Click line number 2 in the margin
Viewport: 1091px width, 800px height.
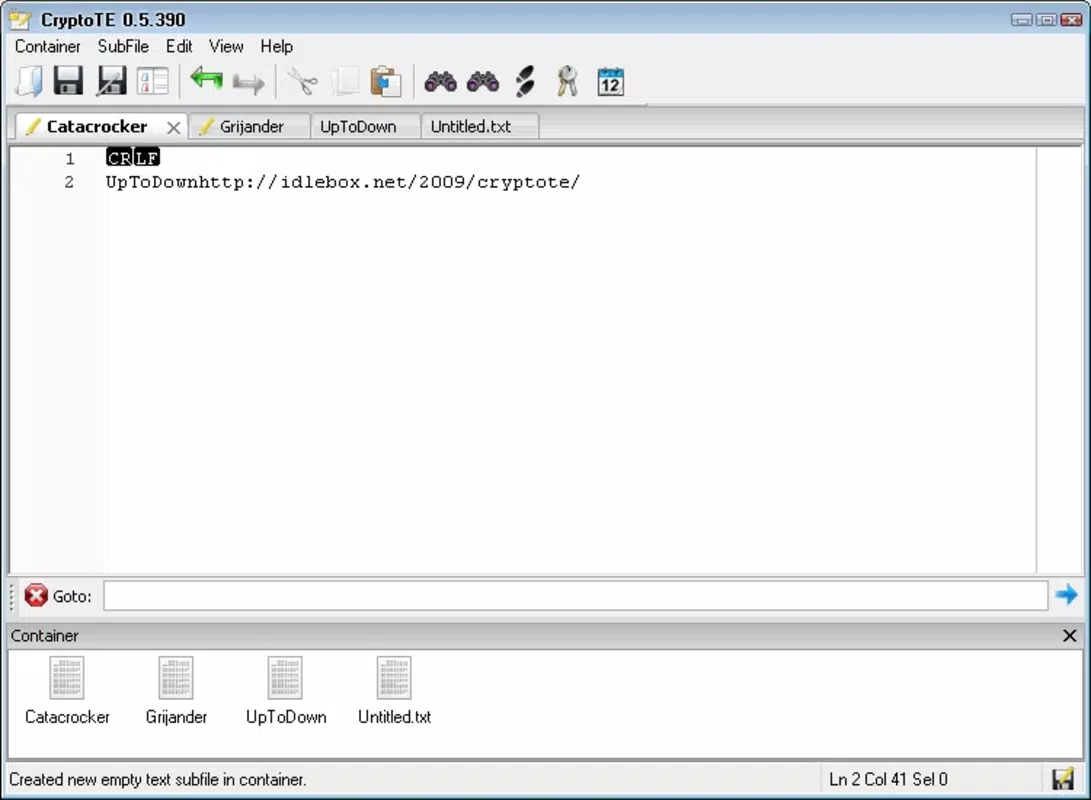point(69,182)
